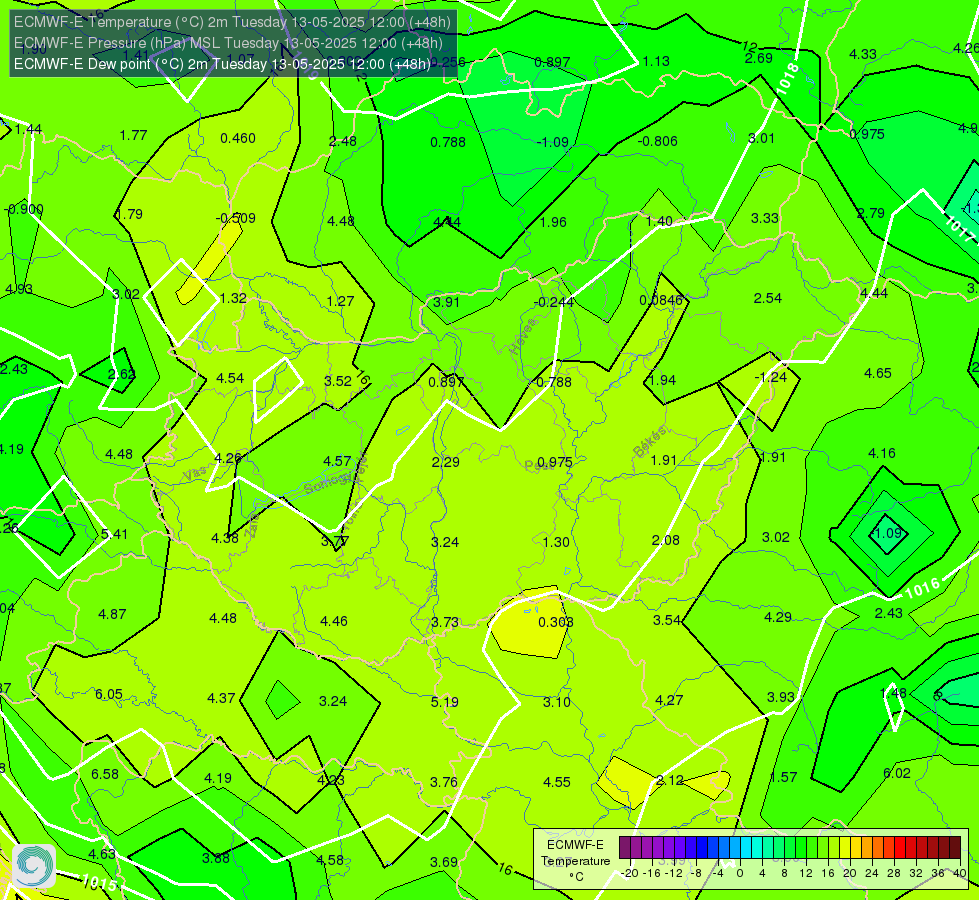Click the 1016 isobar label
This screenshot has height=900, width=979.
(922, 588)
